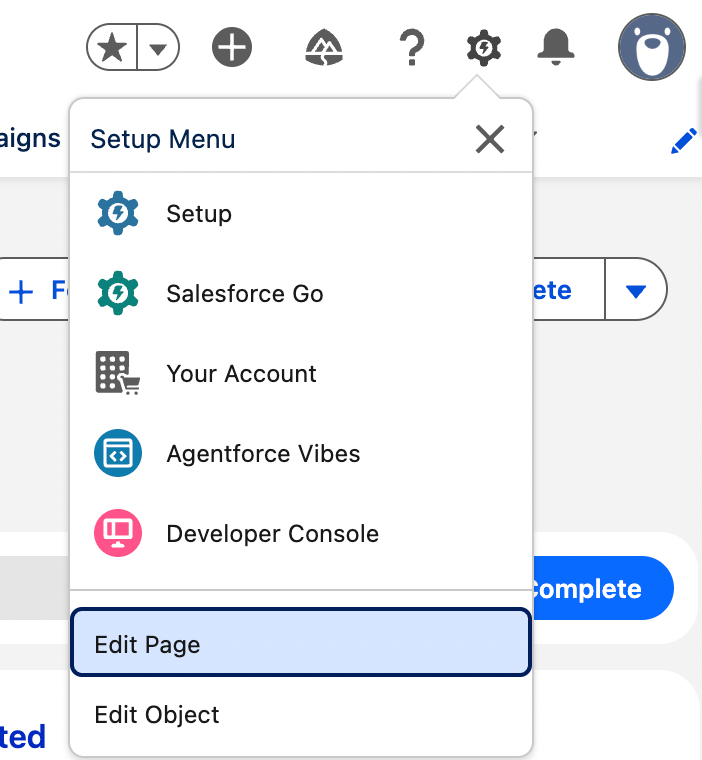702x760 pixels.
Task: Click the Favorites star icon
Action: [112, 47]
